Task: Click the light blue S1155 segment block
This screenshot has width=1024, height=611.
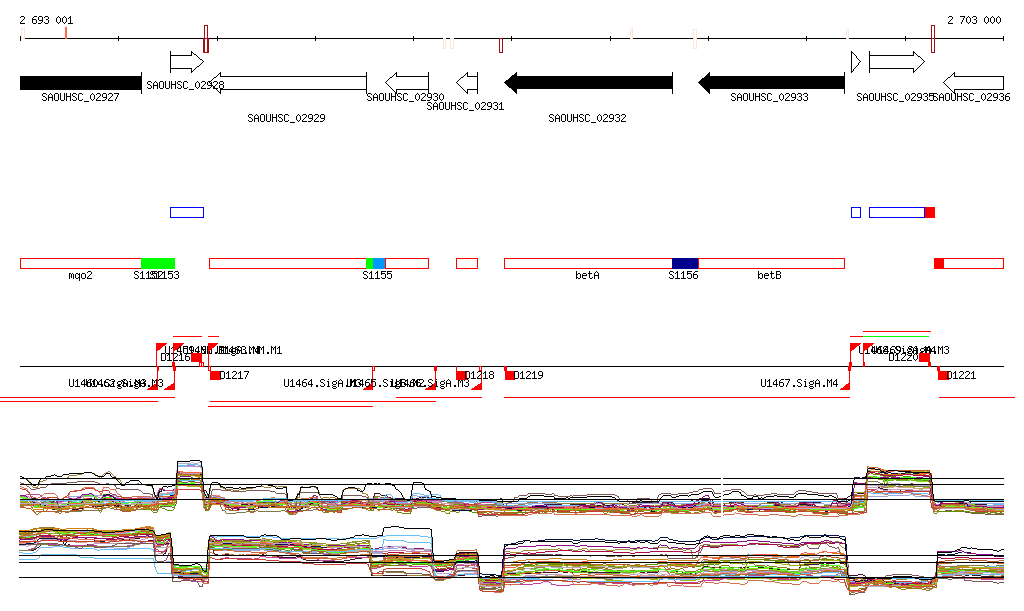Action: (x=379, y=264)
